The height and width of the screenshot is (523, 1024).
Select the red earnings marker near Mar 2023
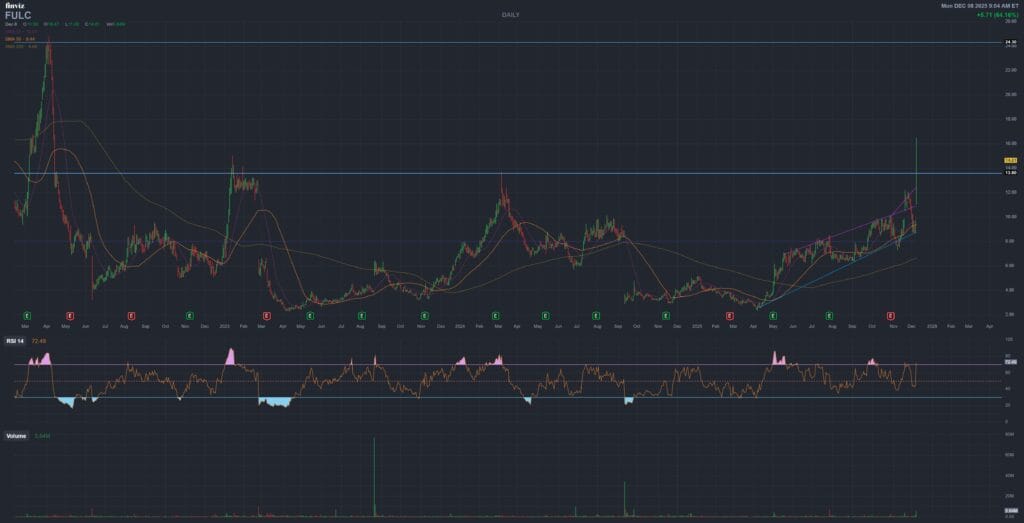point(265,315)
